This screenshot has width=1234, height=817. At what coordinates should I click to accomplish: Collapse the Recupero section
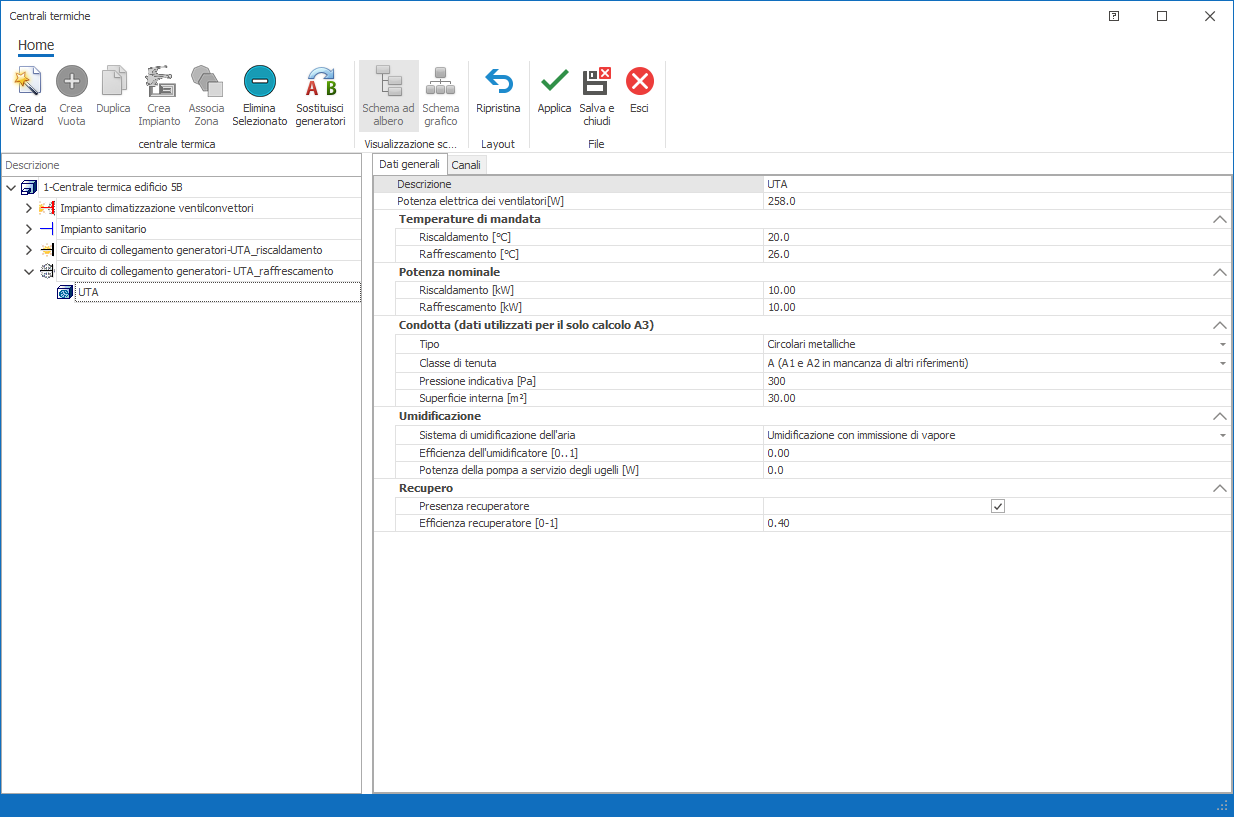(x=1219, y=488)
